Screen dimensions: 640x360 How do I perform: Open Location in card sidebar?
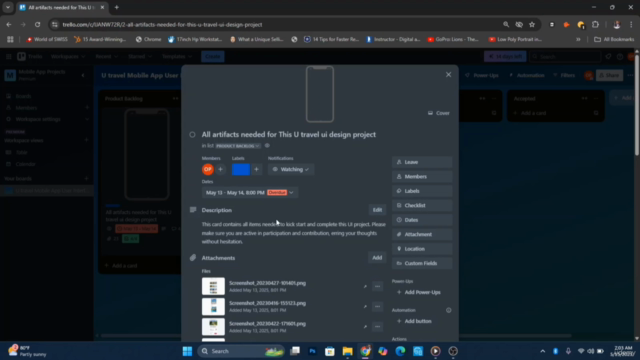422,249
